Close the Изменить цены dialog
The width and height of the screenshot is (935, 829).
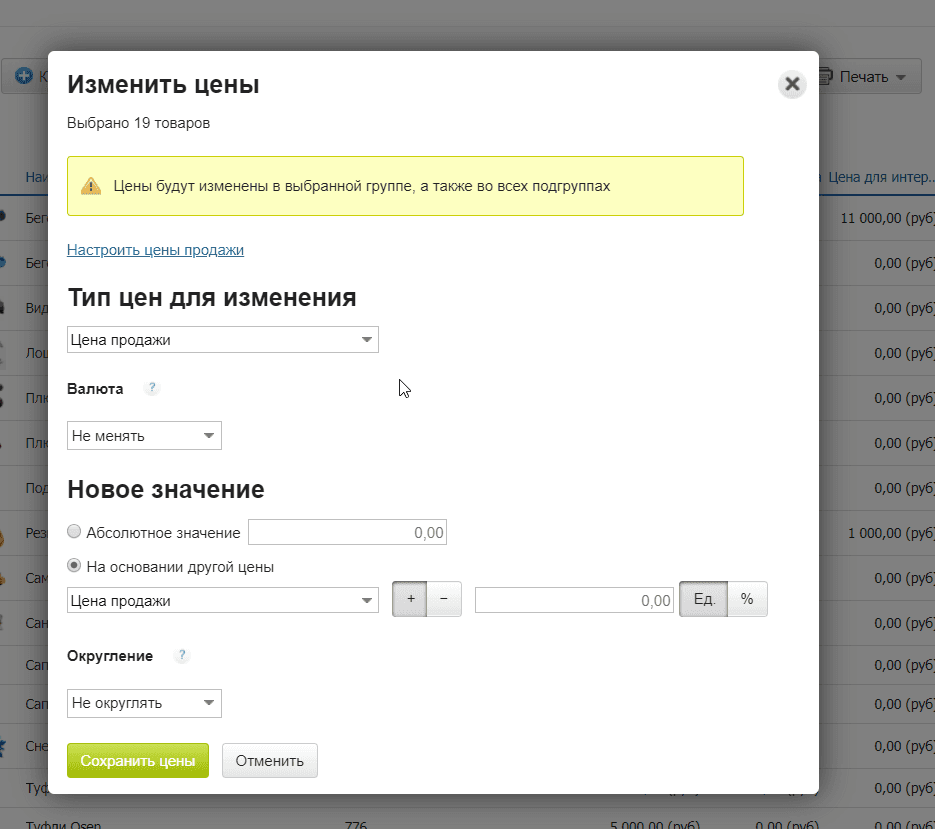click(791, 85)
